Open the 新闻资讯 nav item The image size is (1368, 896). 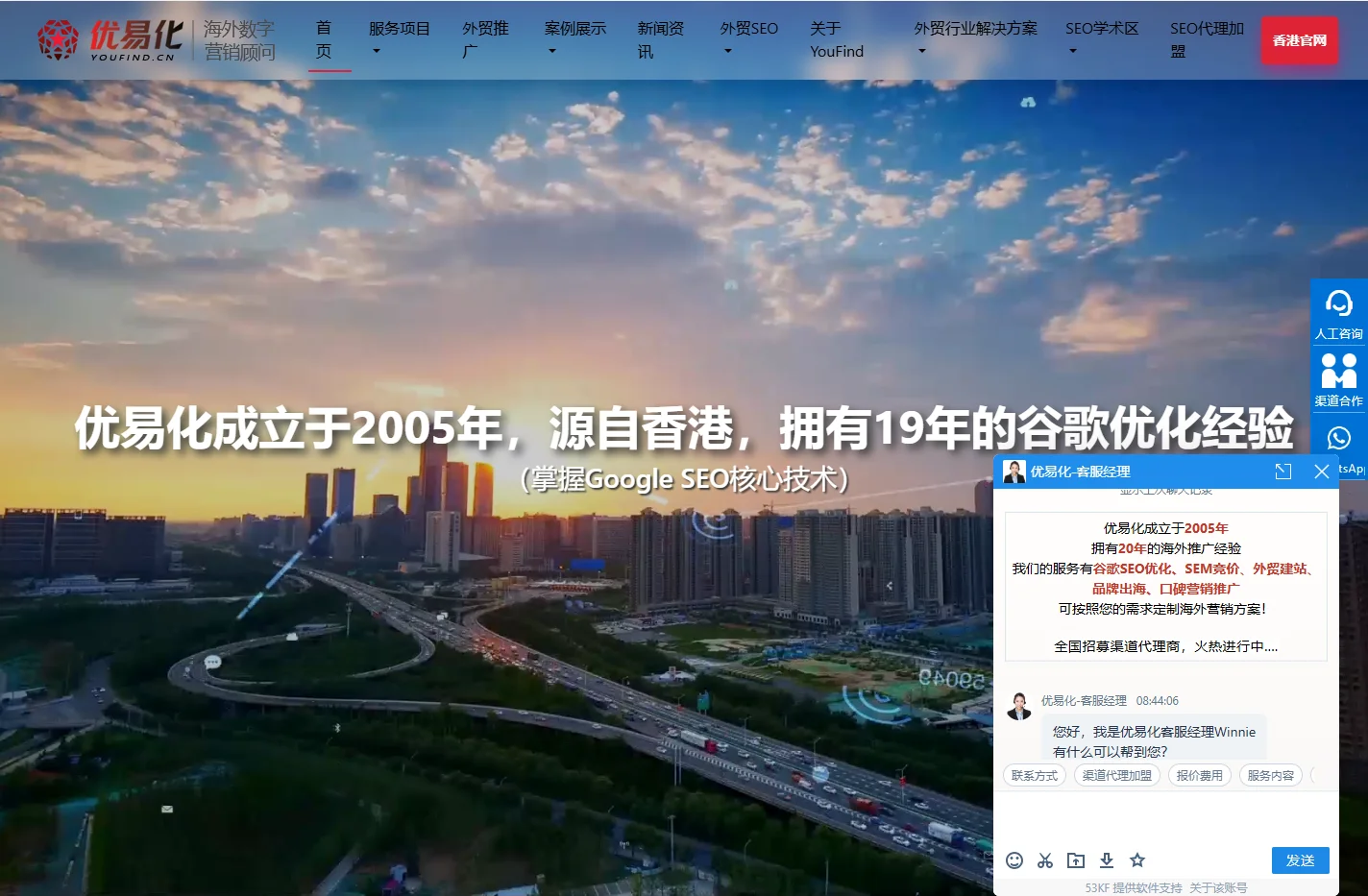(x=661, y=39)
